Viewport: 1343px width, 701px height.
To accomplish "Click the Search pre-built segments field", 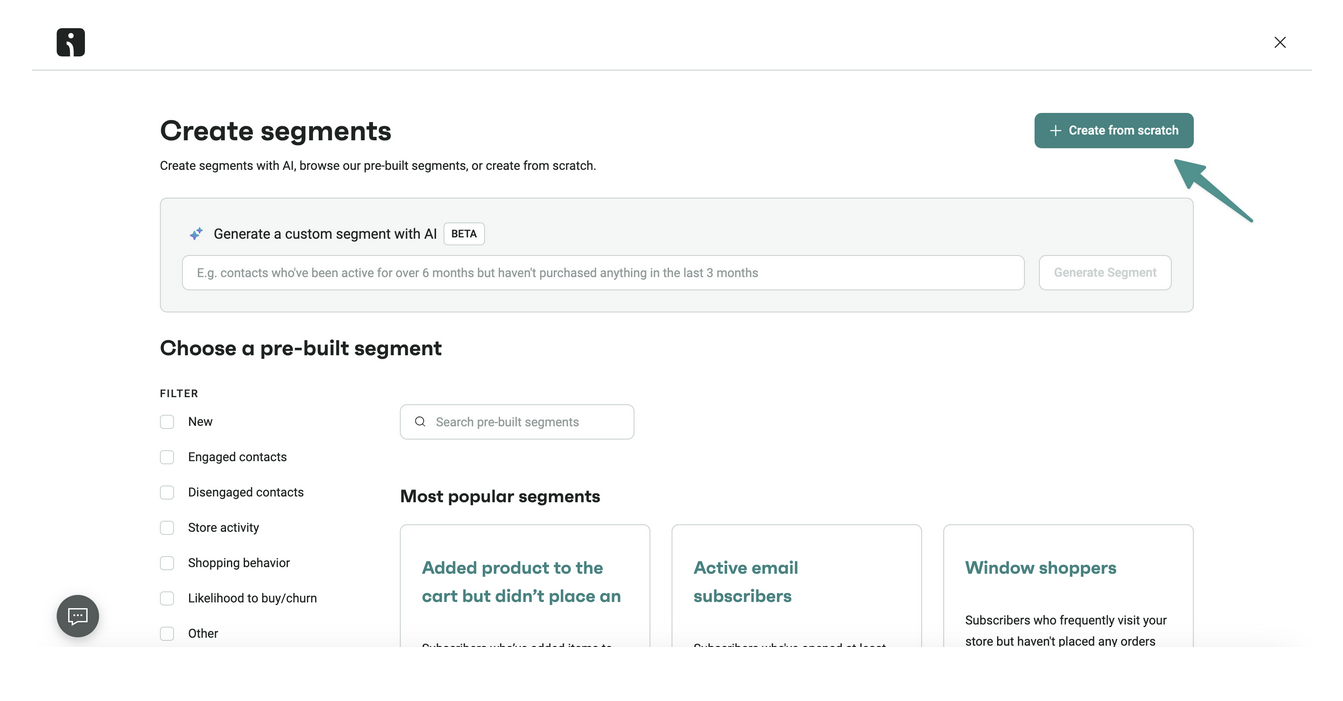I will point(517,421).
